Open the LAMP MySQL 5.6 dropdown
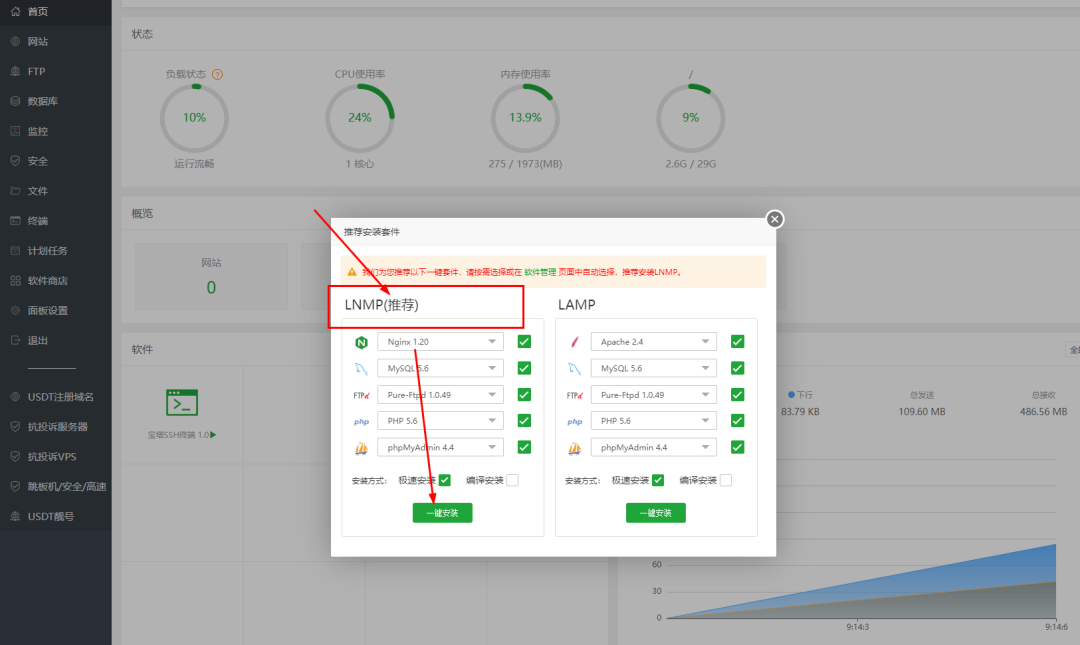This screenshot has width=1080, height=645. tap(654, 368)
